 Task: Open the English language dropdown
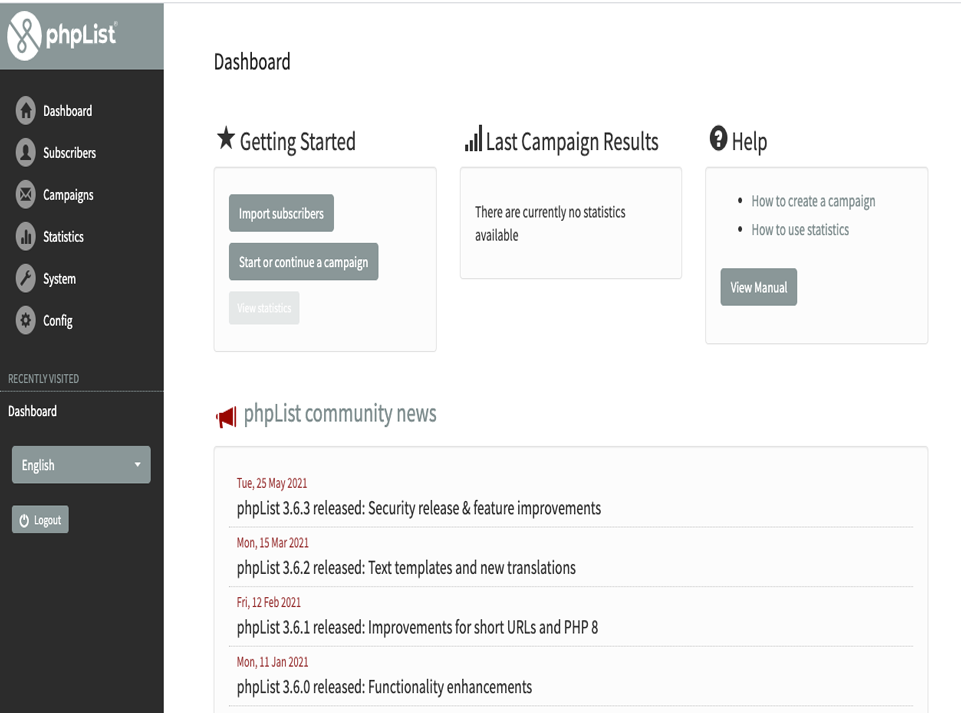[x=81, y=465]
